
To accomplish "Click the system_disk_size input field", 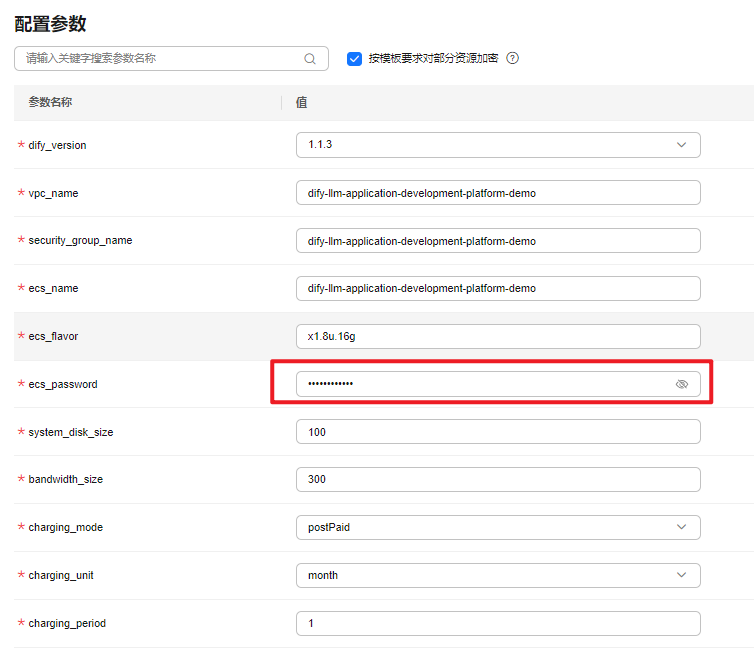I will tap(498, 432).
